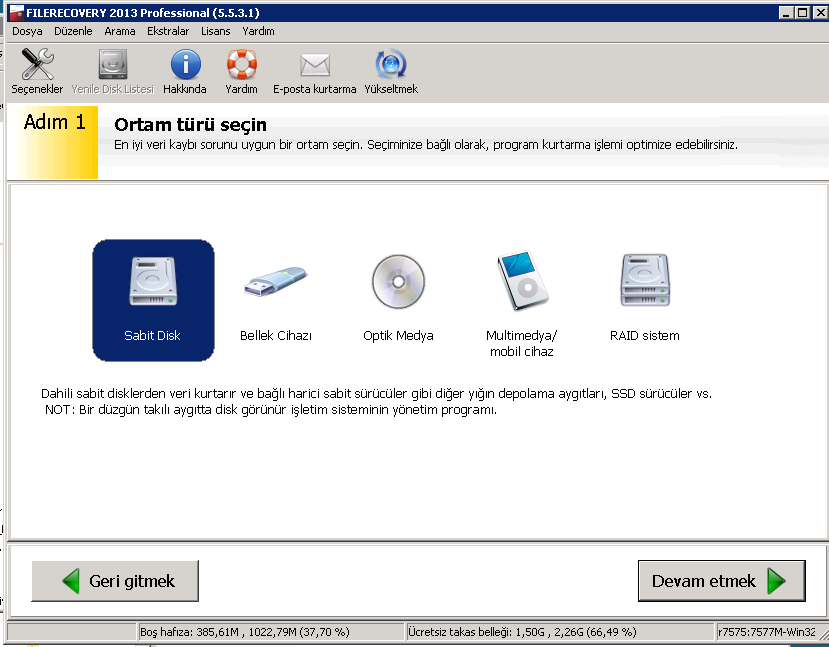Image resolution: width=829 pixels, height=647 pixels.
Task: Click the Ortam türü seçin heading
Action: click(190, 124)
